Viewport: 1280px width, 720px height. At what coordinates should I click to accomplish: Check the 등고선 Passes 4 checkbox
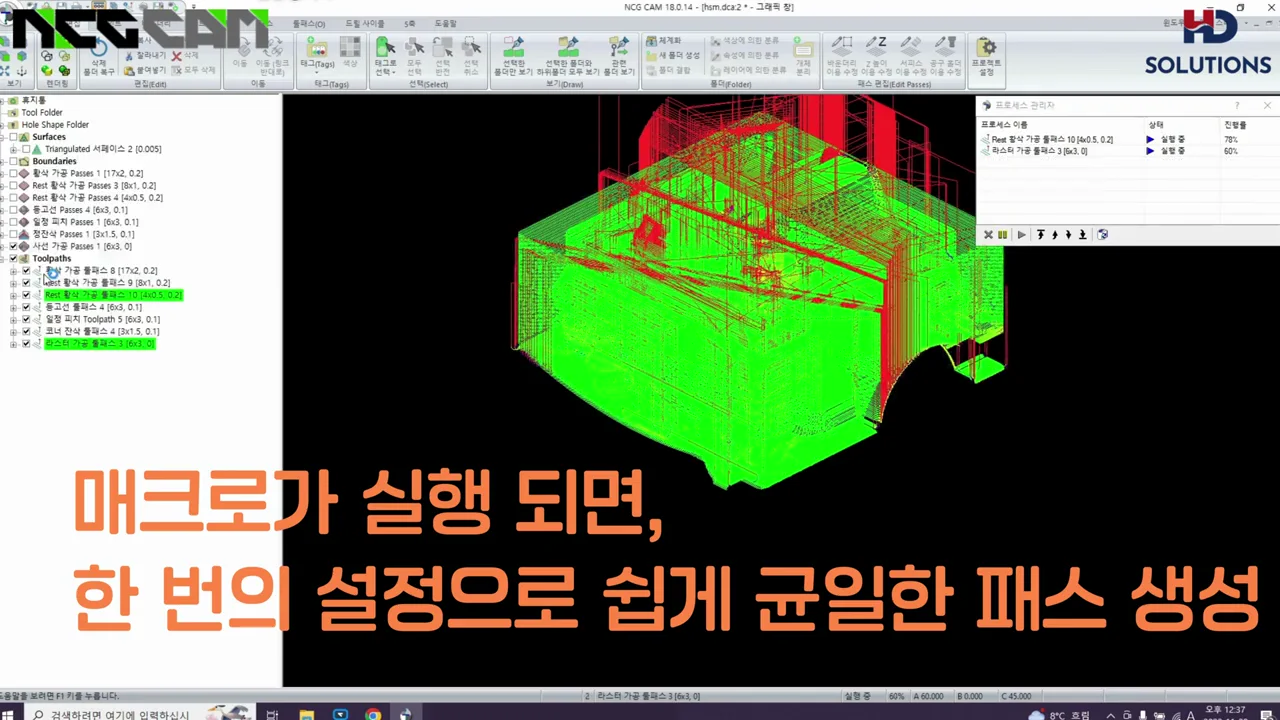click(14, 210)
